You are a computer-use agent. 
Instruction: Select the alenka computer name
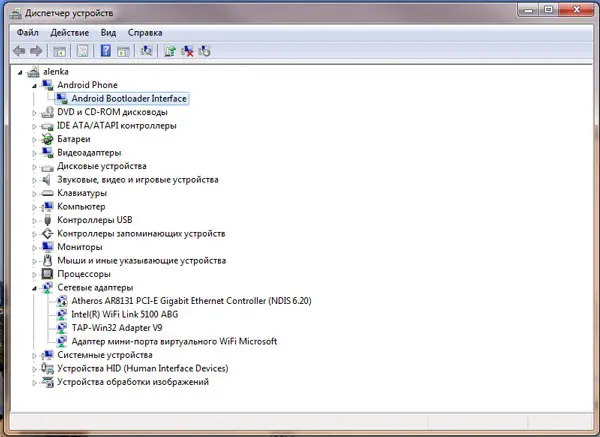(x=56, y=72)
